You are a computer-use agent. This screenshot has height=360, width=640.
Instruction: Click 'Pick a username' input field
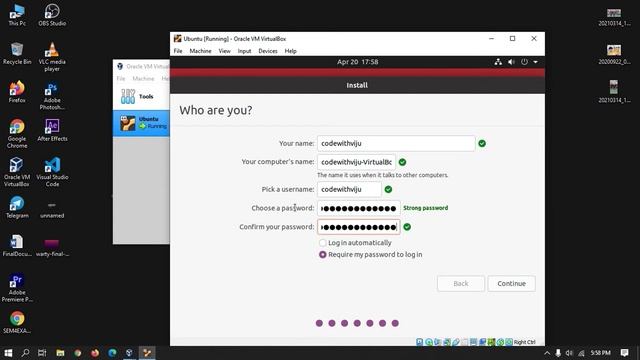[349, 189]
